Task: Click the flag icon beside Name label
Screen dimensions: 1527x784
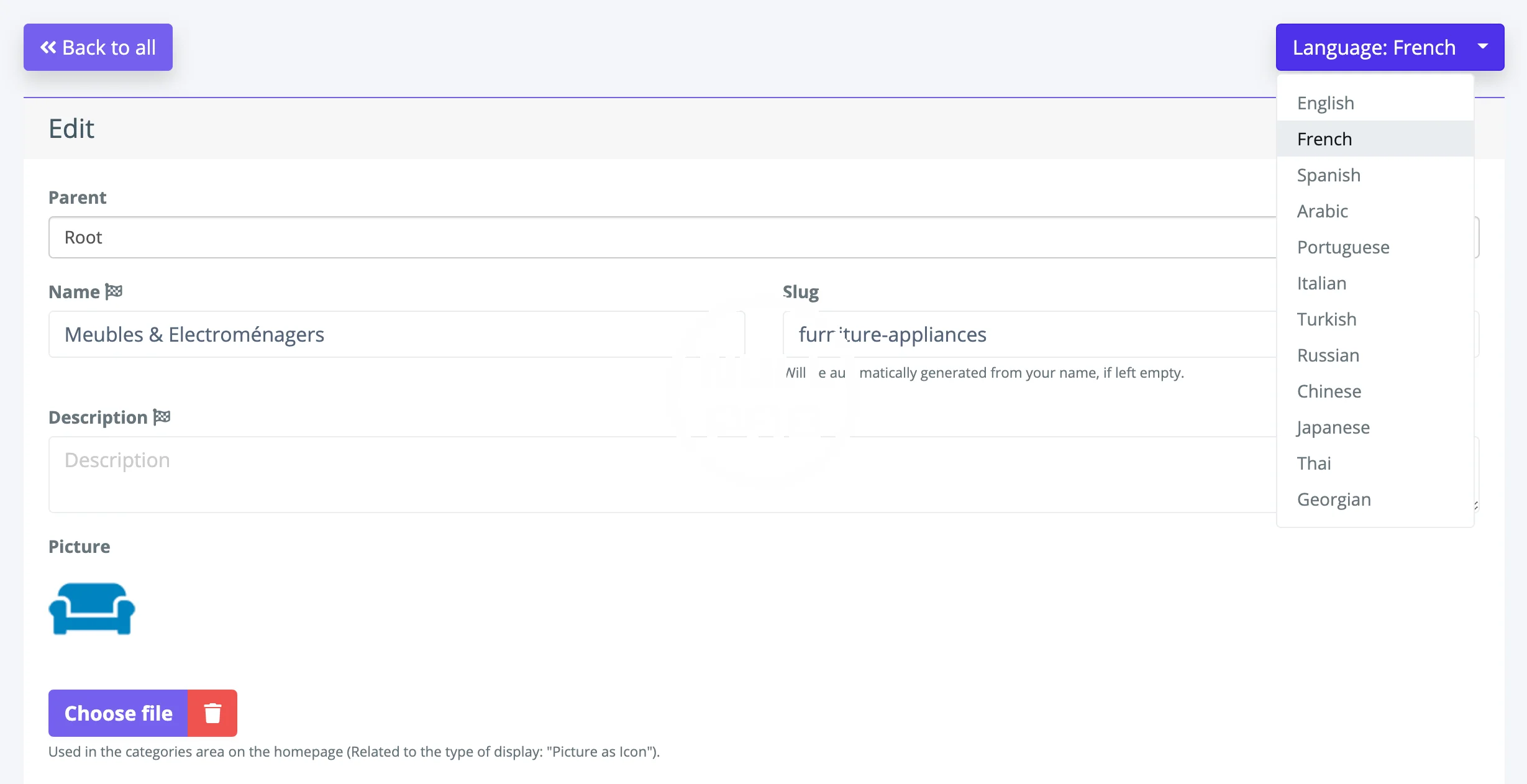Action: coord(114,291)
